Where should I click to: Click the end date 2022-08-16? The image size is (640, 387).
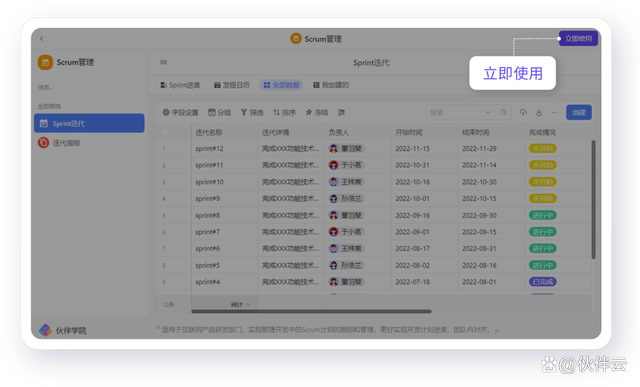479,265
